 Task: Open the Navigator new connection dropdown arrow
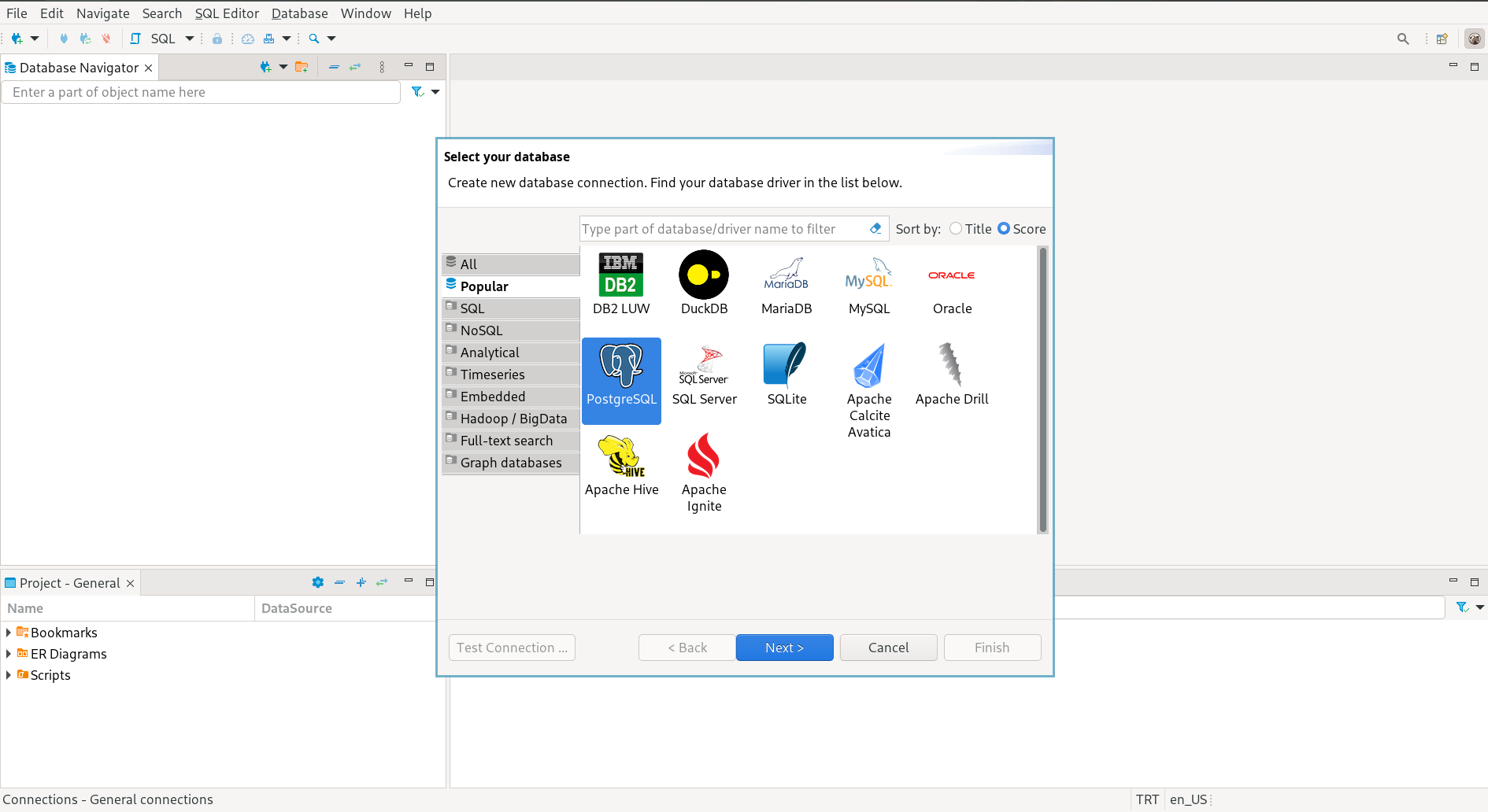(x=283, y=67)
